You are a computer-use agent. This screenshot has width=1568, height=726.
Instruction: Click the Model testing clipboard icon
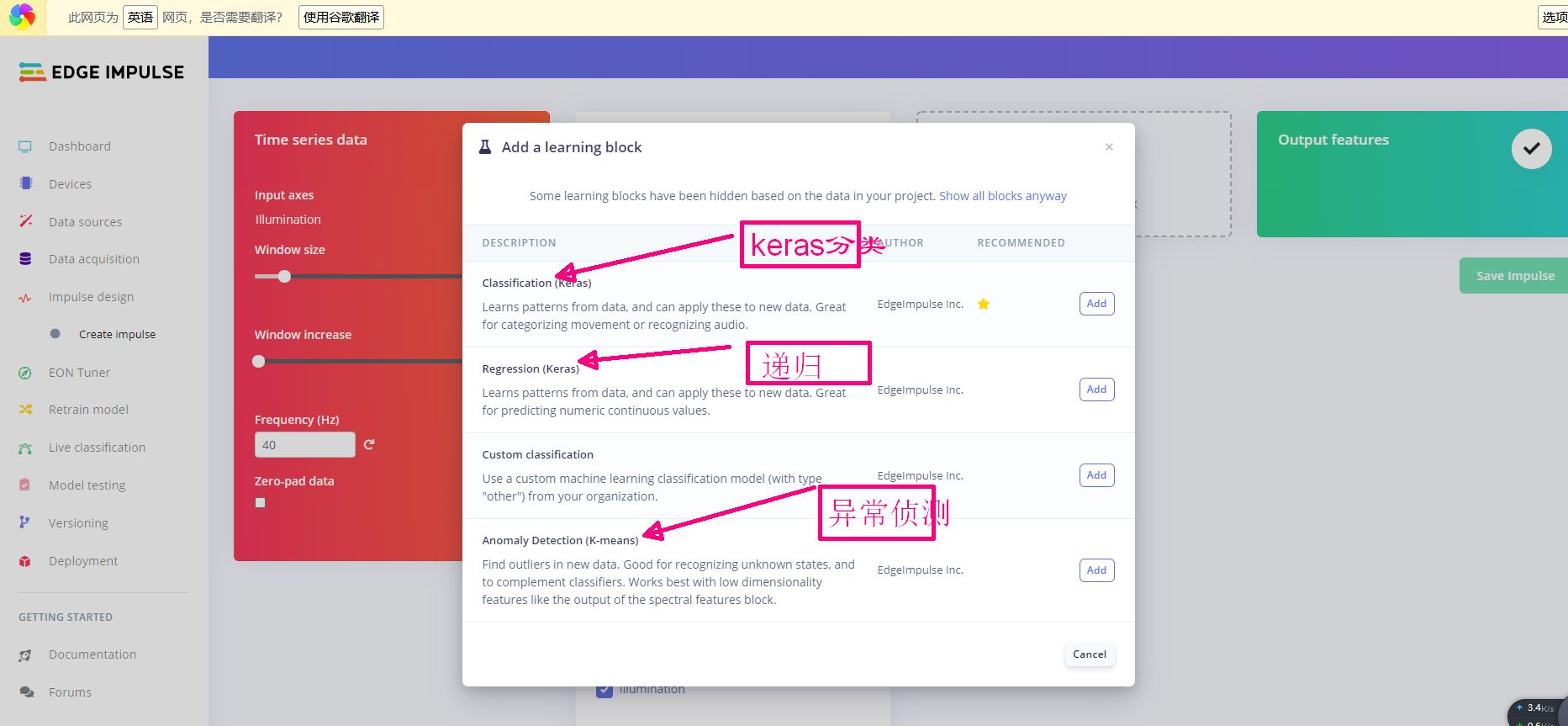pos(25,485)
